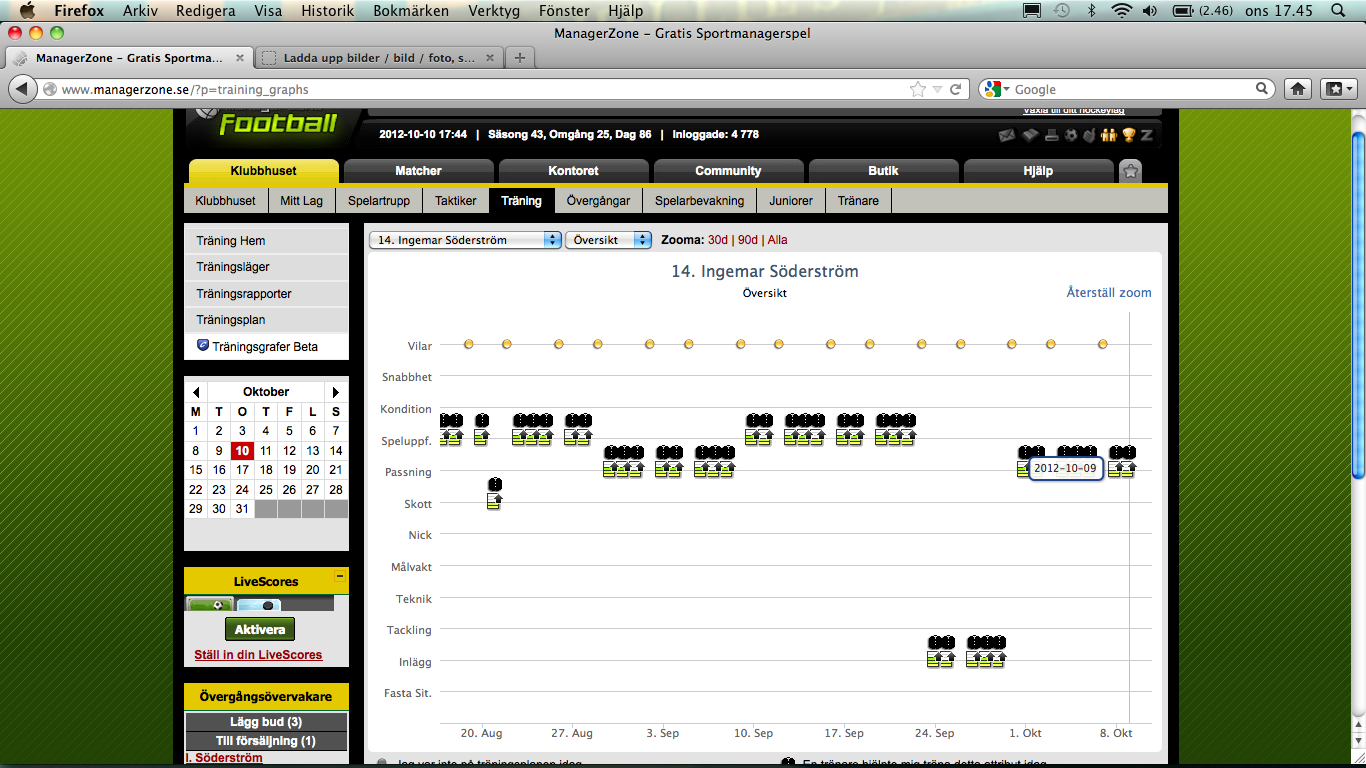
Task: Bookmark this page with the URL star
Action: [x=918, y=89]
